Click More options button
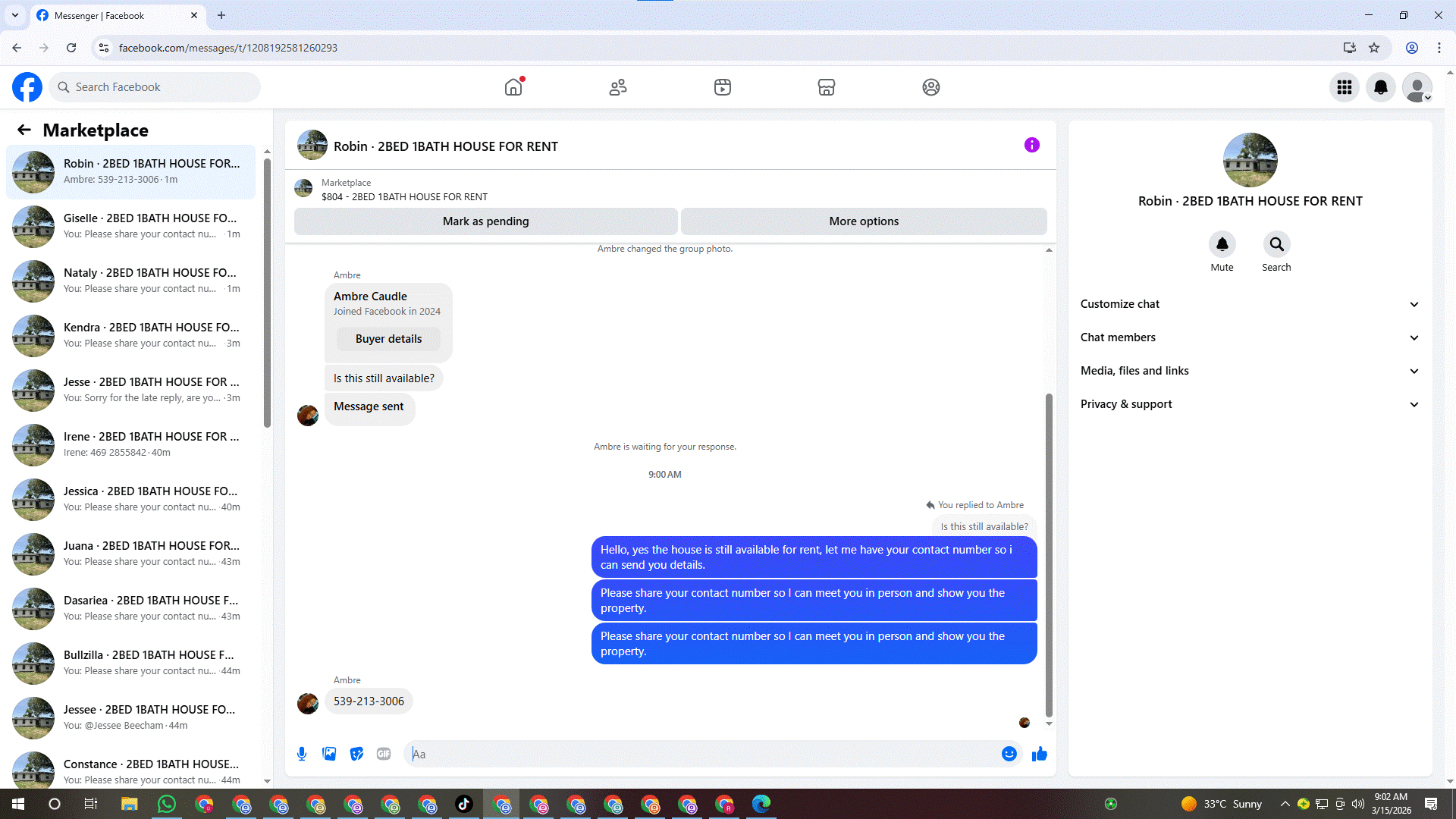This screenshot has width=1456, height=819. tap(864, 221)
